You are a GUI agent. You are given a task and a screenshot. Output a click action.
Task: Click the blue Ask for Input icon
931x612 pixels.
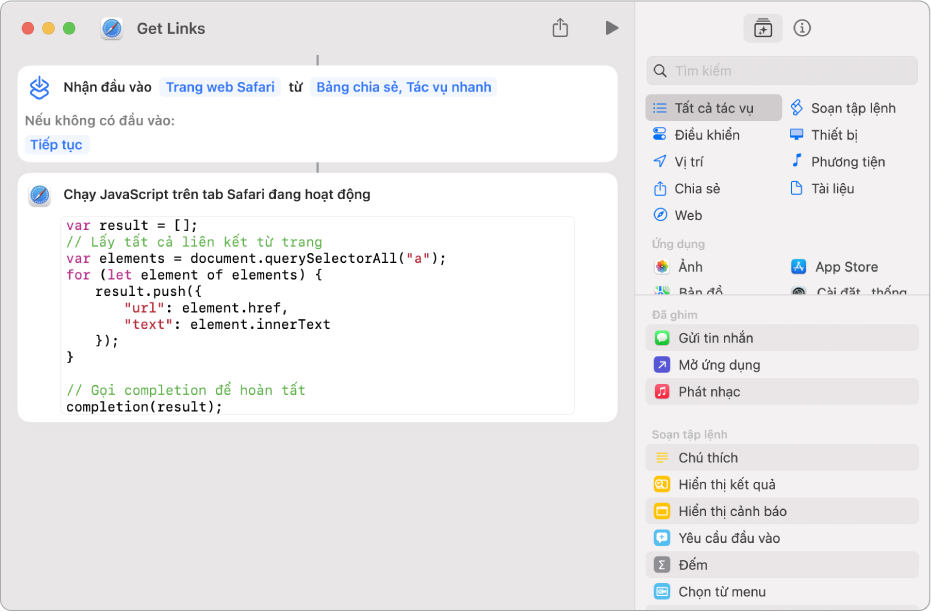[661, 538]
